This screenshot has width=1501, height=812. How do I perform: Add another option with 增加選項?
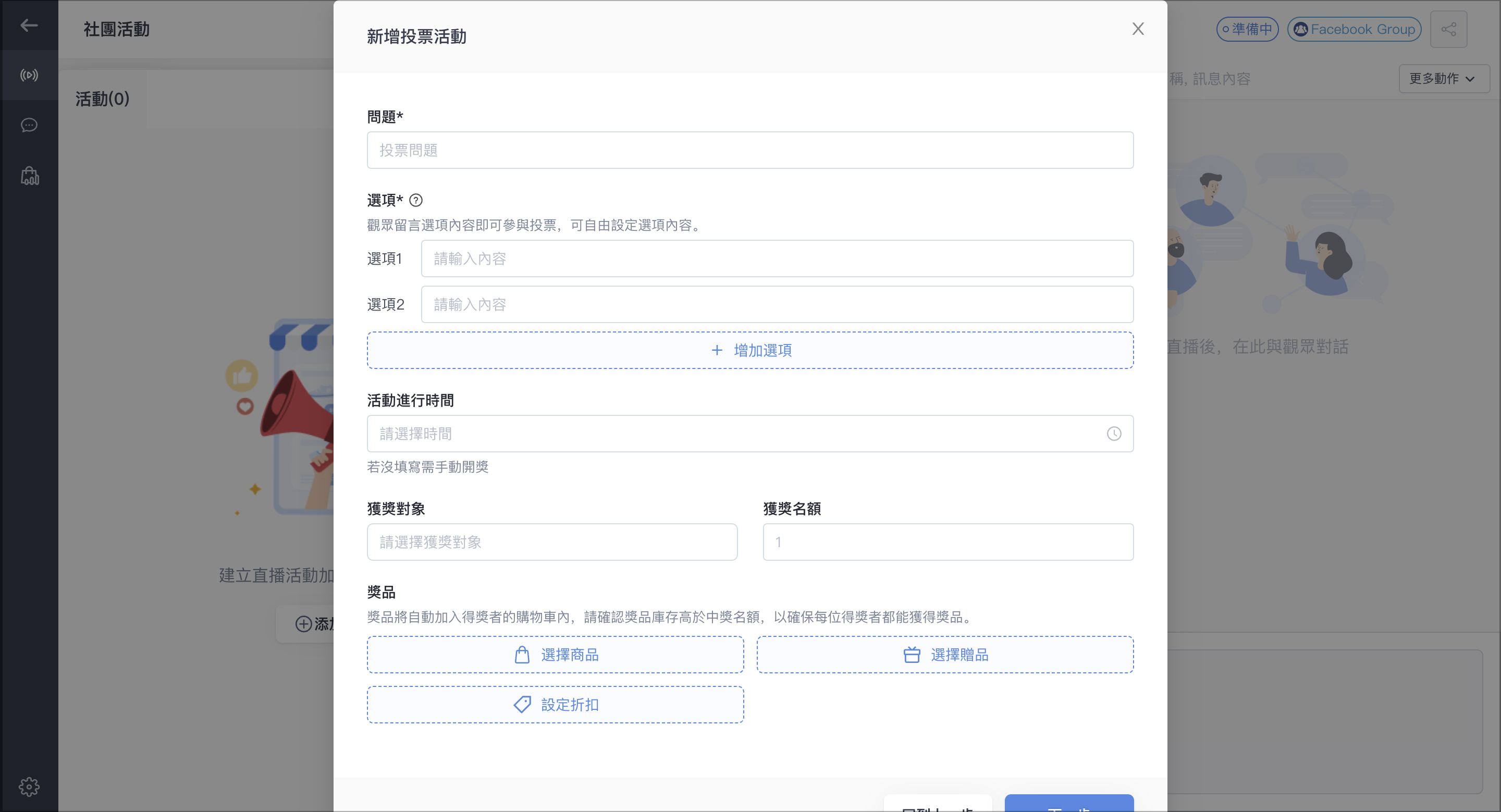tap(750, 350)
